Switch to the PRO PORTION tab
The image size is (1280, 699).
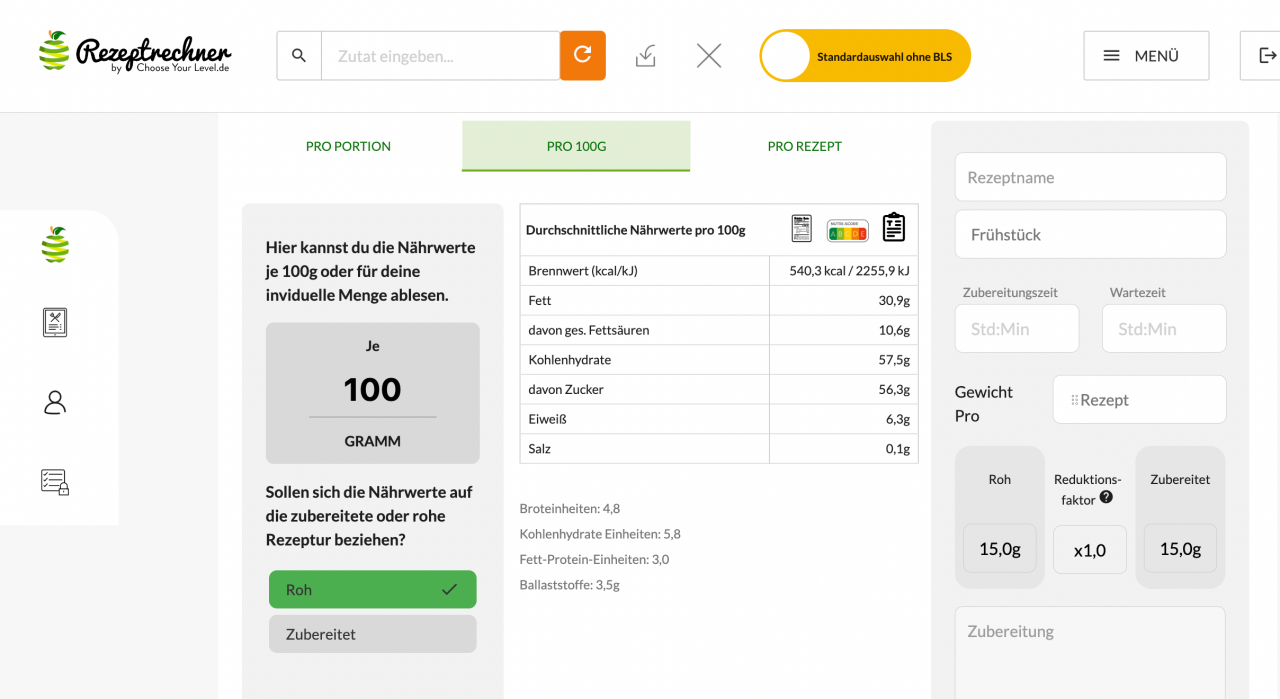click(348, 146)
